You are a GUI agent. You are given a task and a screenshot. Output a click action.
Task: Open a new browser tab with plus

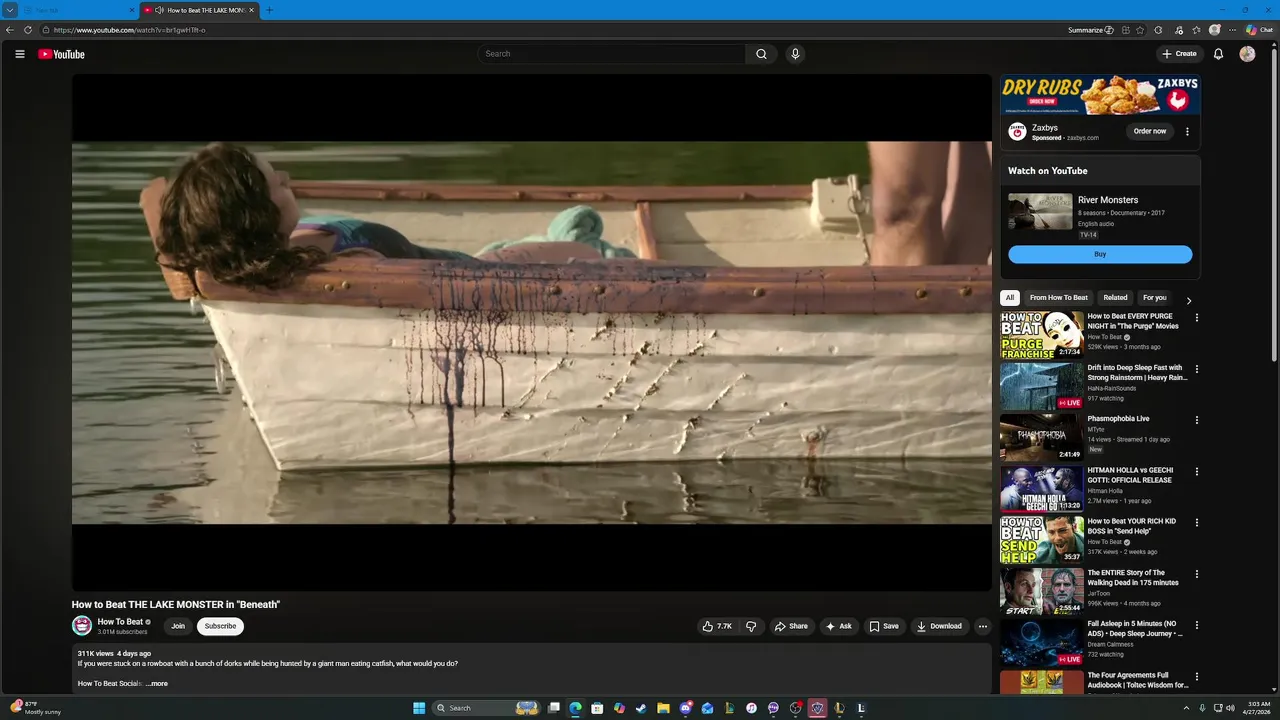pos(269,10)
